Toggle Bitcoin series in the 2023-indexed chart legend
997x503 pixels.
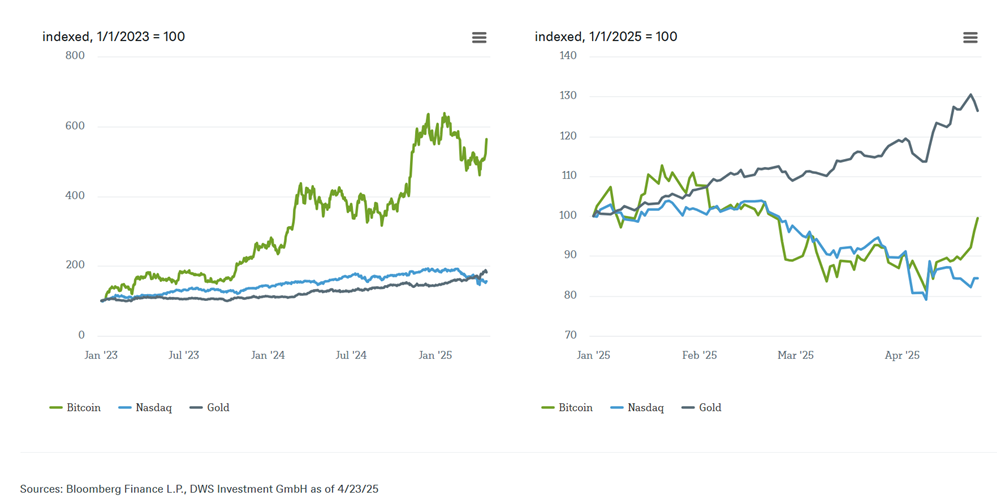pos(75,408)
